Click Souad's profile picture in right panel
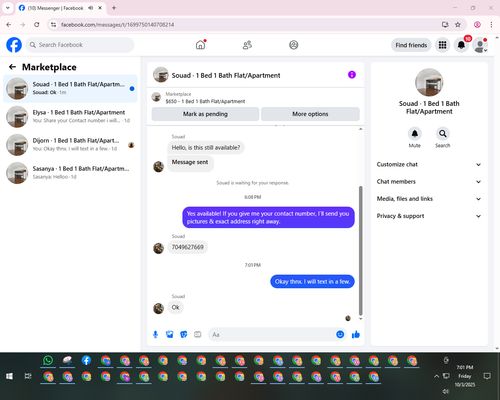 (x=429, y=82)
